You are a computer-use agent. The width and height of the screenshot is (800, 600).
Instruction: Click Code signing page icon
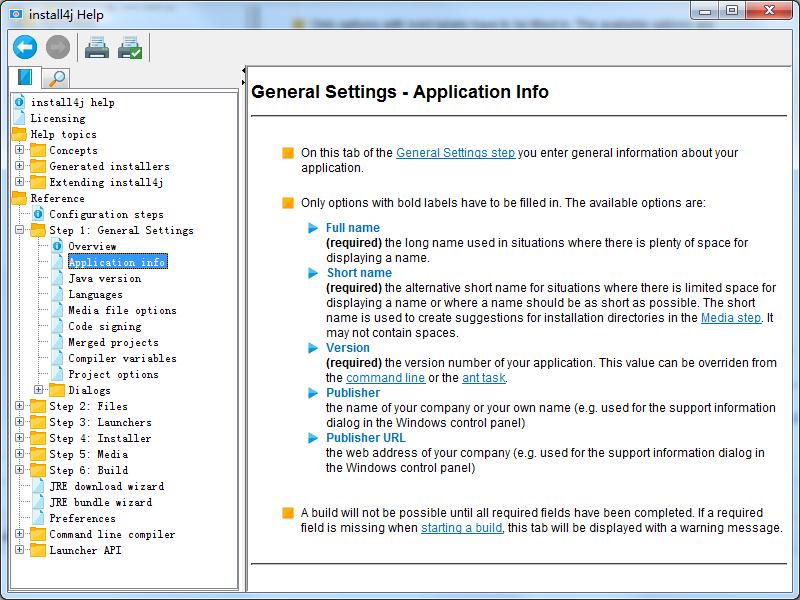click(57, 326)
